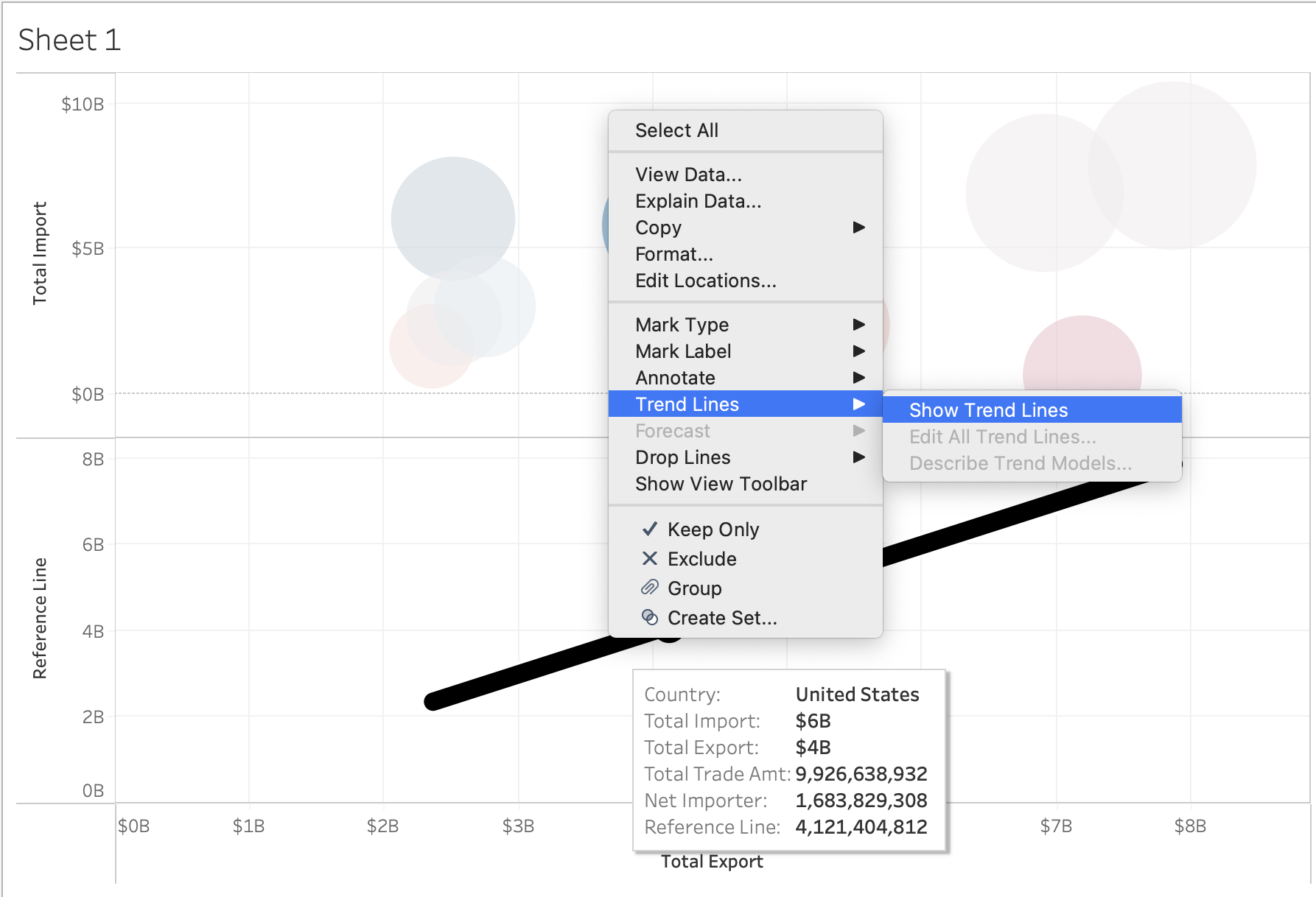Viewport: 1316px width, 897px height.
Task: Open the Mark Label submenu
Action: click(683, 351)
